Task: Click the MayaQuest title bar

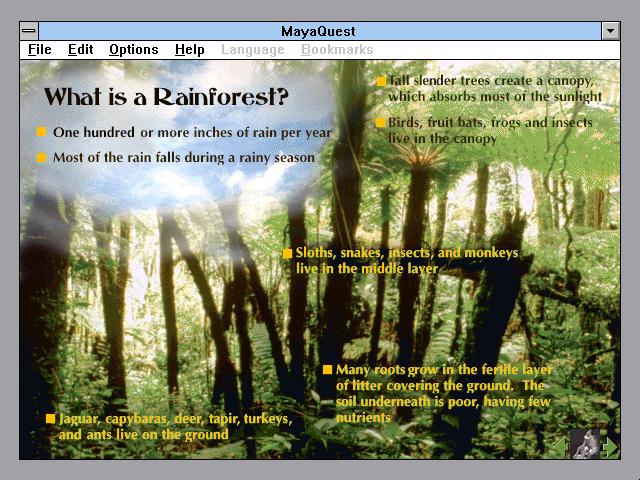Action: [x=319, y=31]
